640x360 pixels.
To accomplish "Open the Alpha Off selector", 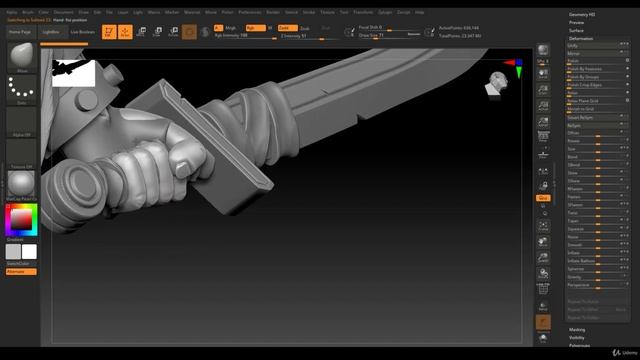I will tap(22, 122).
